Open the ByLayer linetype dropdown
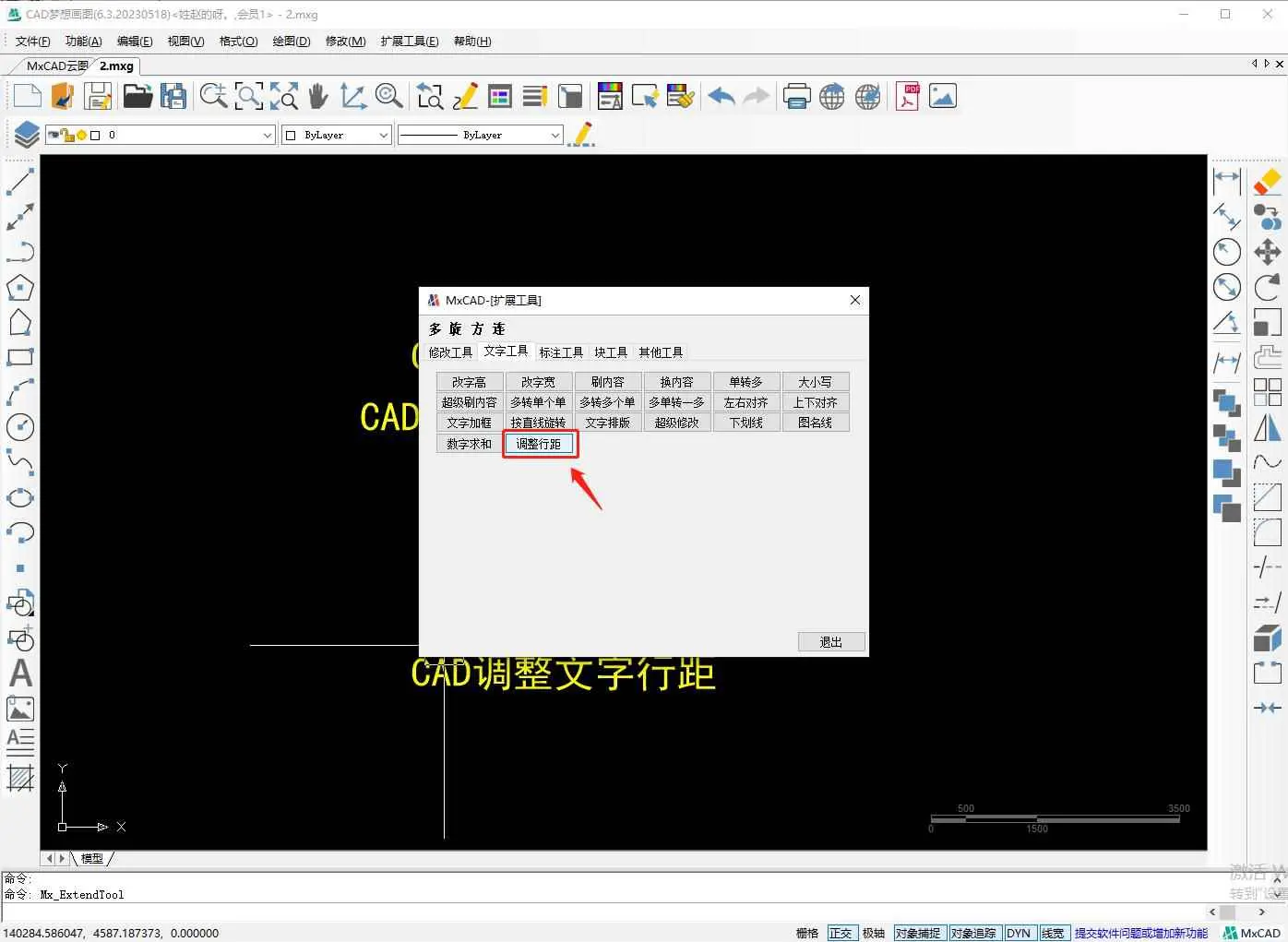The width and height of the screenshot is (1288, 942). tap(554, 136)
